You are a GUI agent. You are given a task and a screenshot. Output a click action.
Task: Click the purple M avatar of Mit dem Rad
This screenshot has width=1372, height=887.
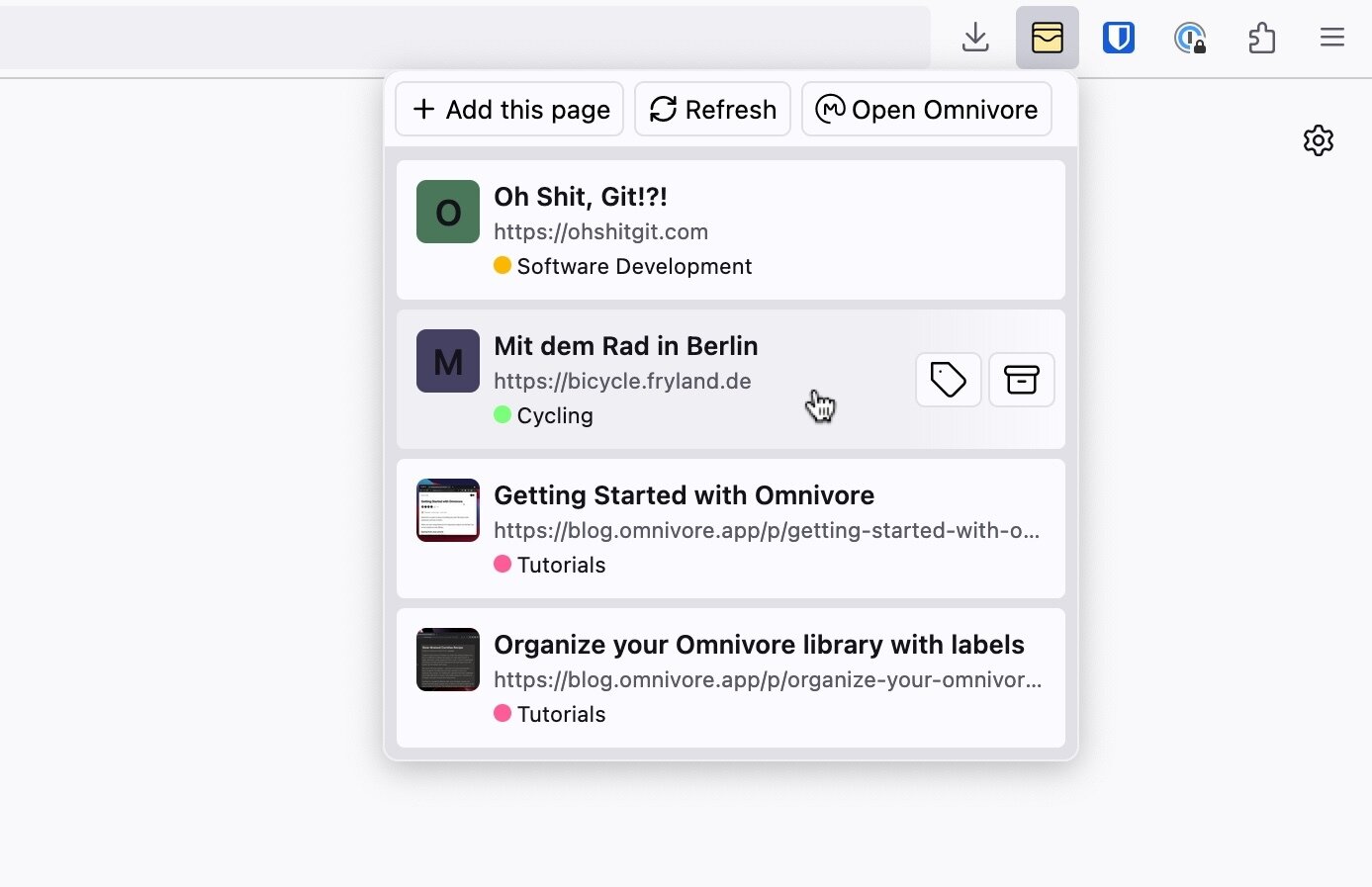(x=448, y=361)
